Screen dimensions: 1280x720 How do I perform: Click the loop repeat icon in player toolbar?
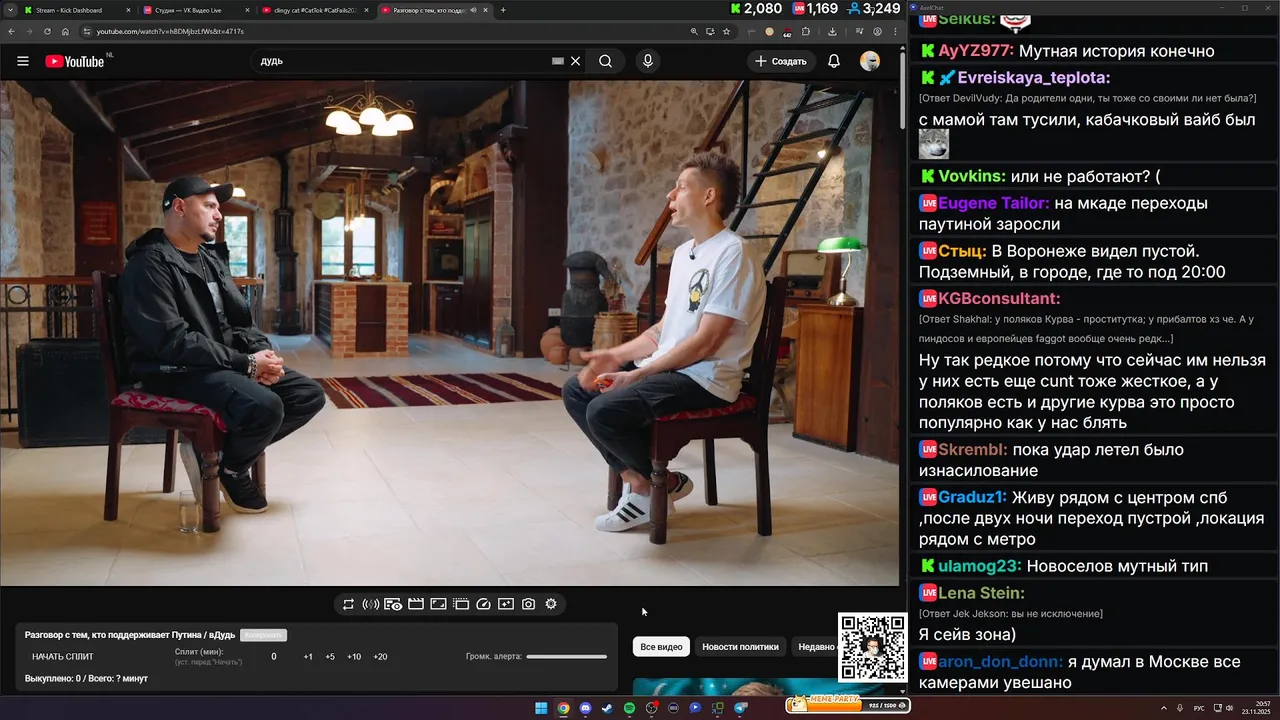[348, 604]
